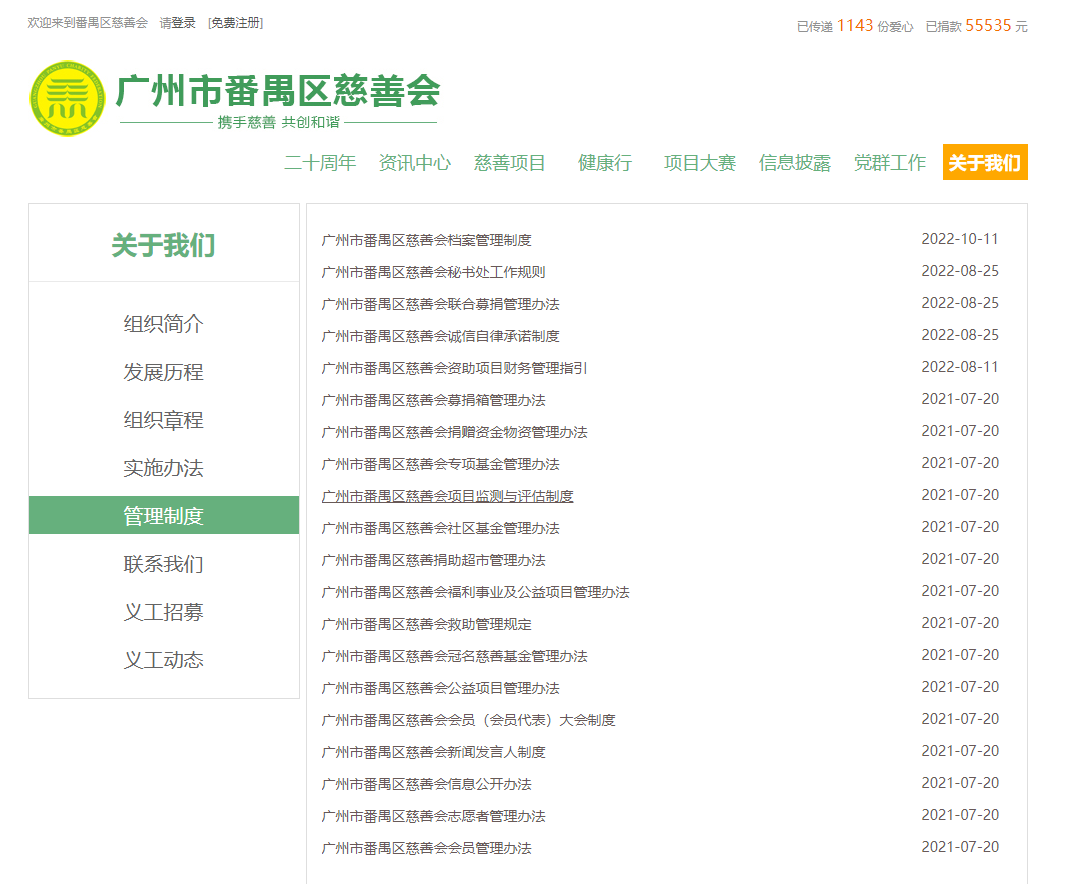Select 党群工作 in the navigation

coord(888,163)
